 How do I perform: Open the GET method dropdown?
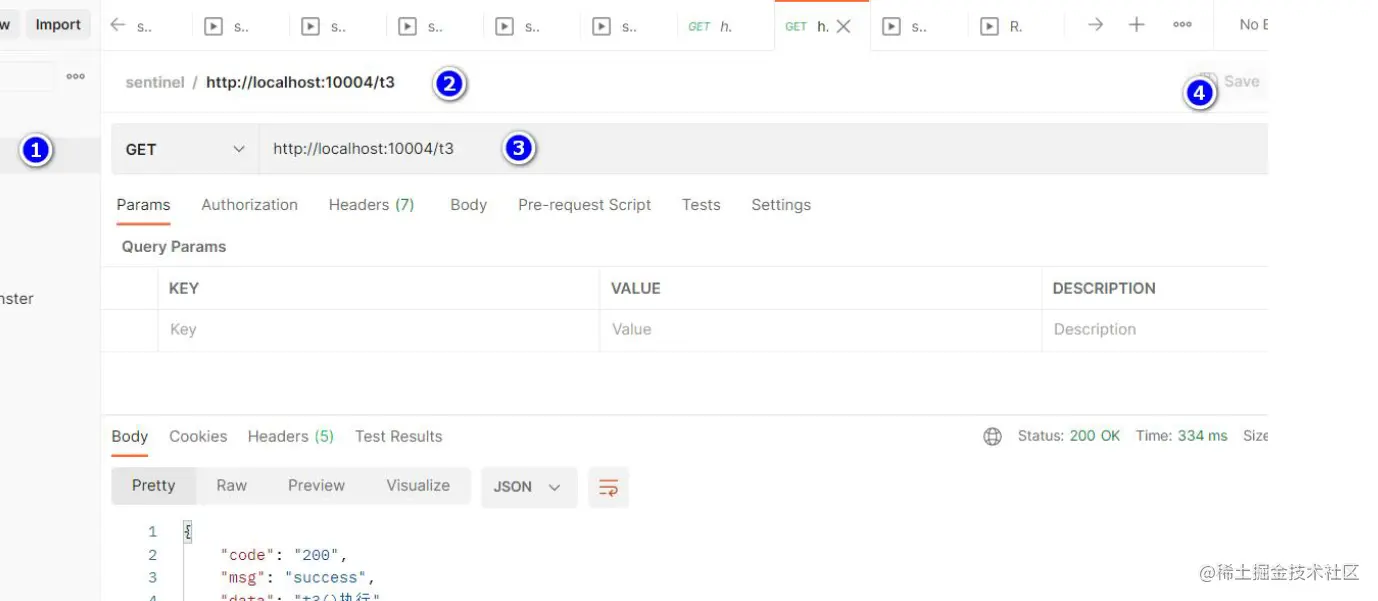(185, 149)
